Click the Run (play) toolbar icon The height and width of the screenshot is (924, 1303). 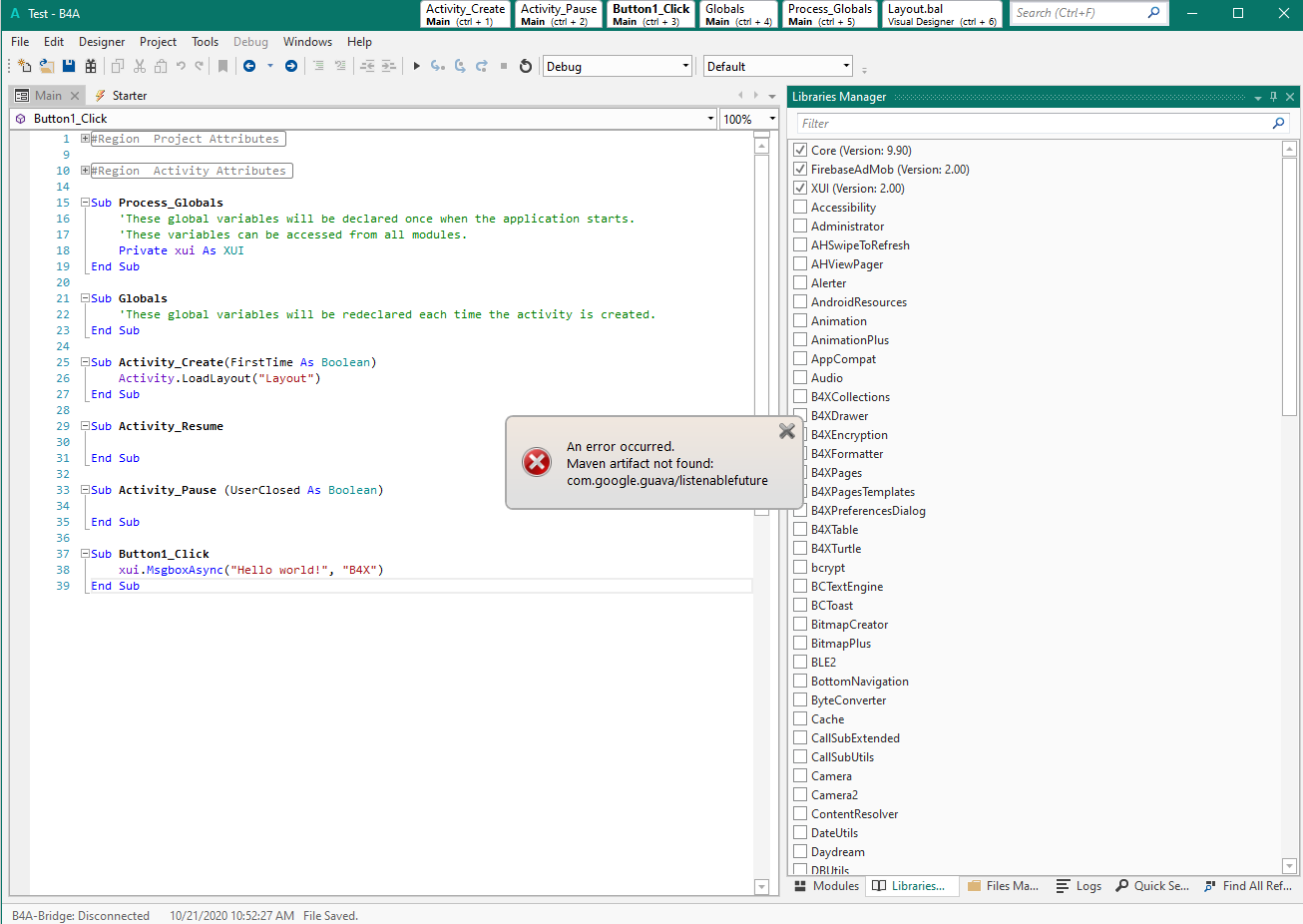pos(416,66)
